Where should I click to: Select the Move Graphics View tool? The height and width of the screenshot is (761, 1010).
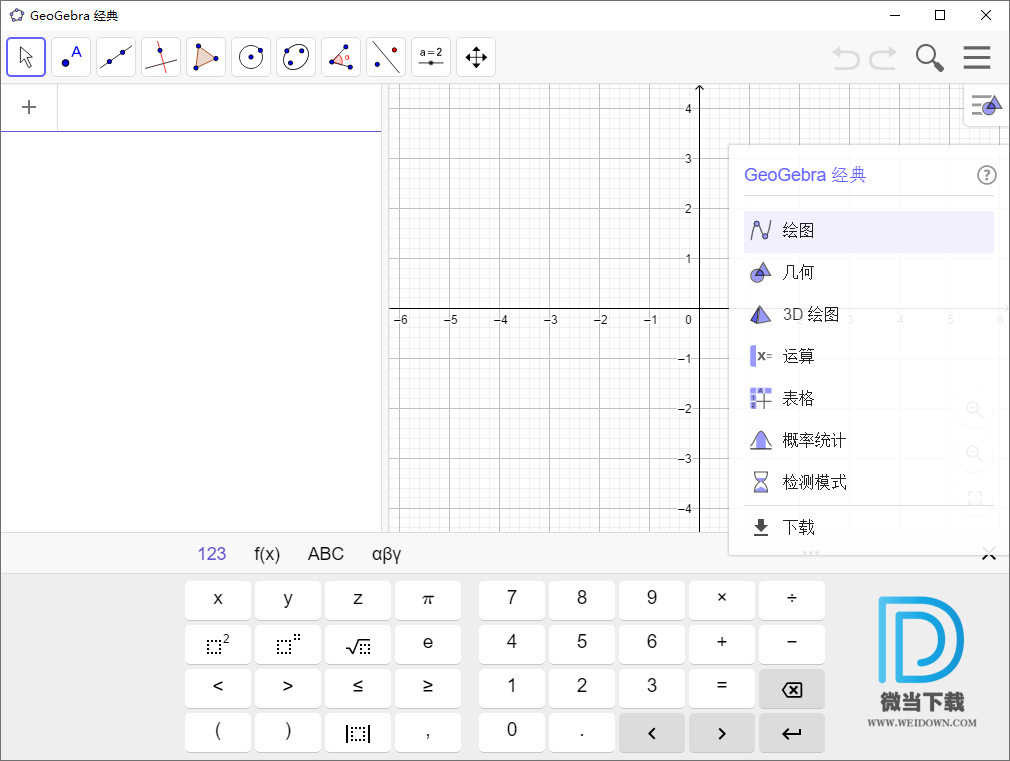(476, 57)
